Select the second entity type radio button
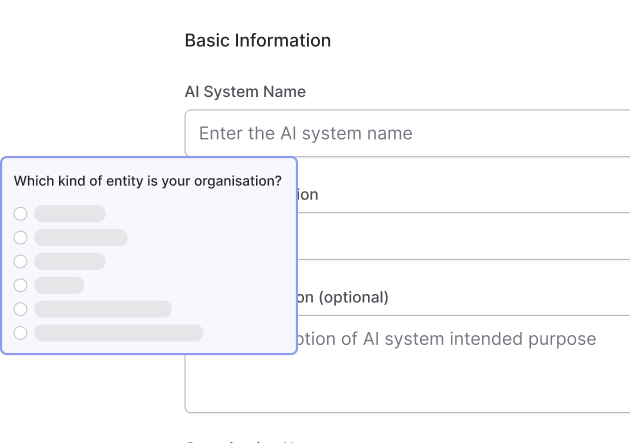The image size is (630, 443). (20, 237)
